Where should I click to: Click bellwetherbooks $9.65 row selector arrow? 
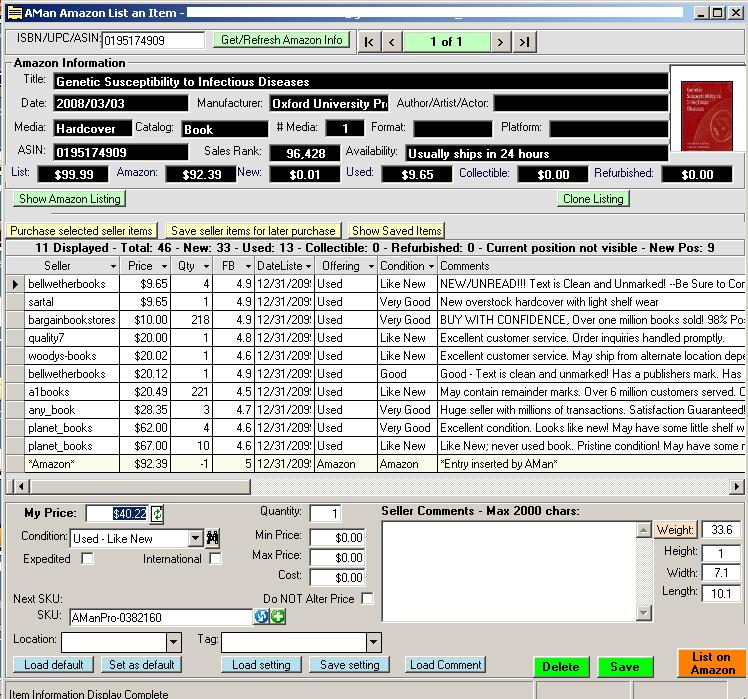[x=15, y=284]
